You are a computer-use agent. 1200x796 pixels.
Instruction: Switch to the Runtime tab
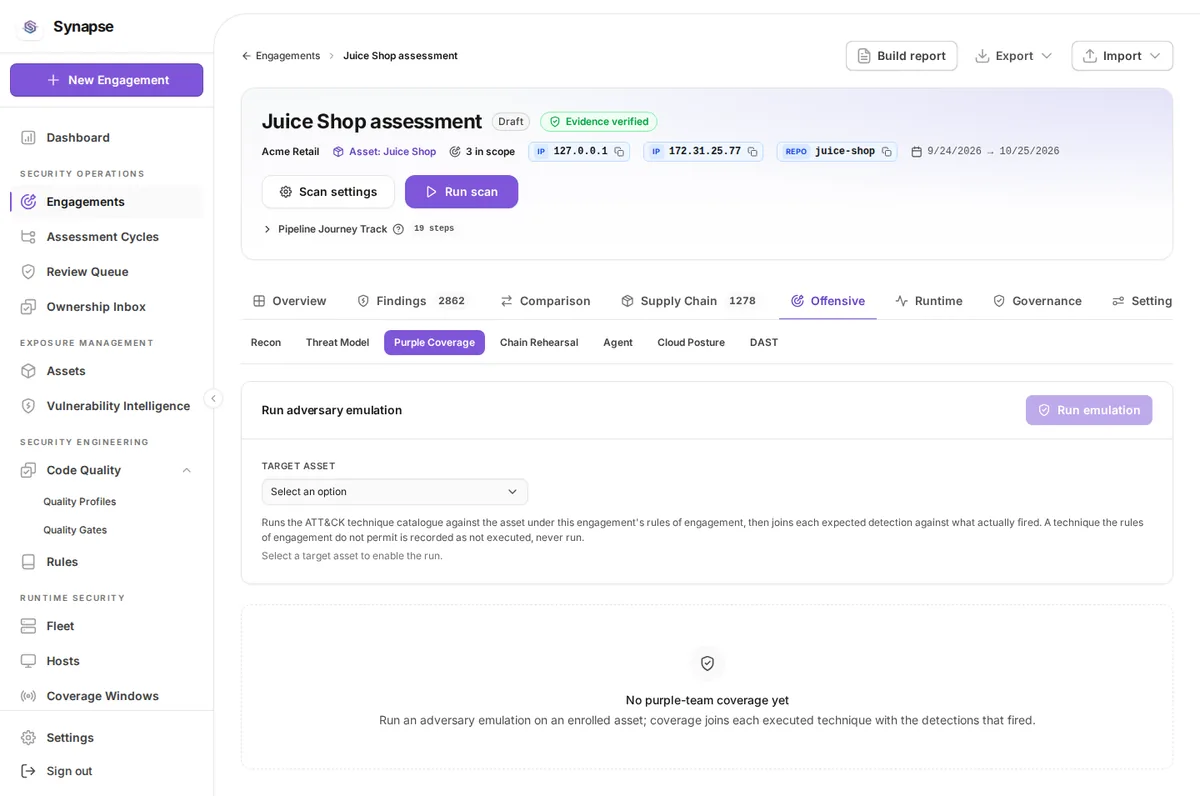929,301
